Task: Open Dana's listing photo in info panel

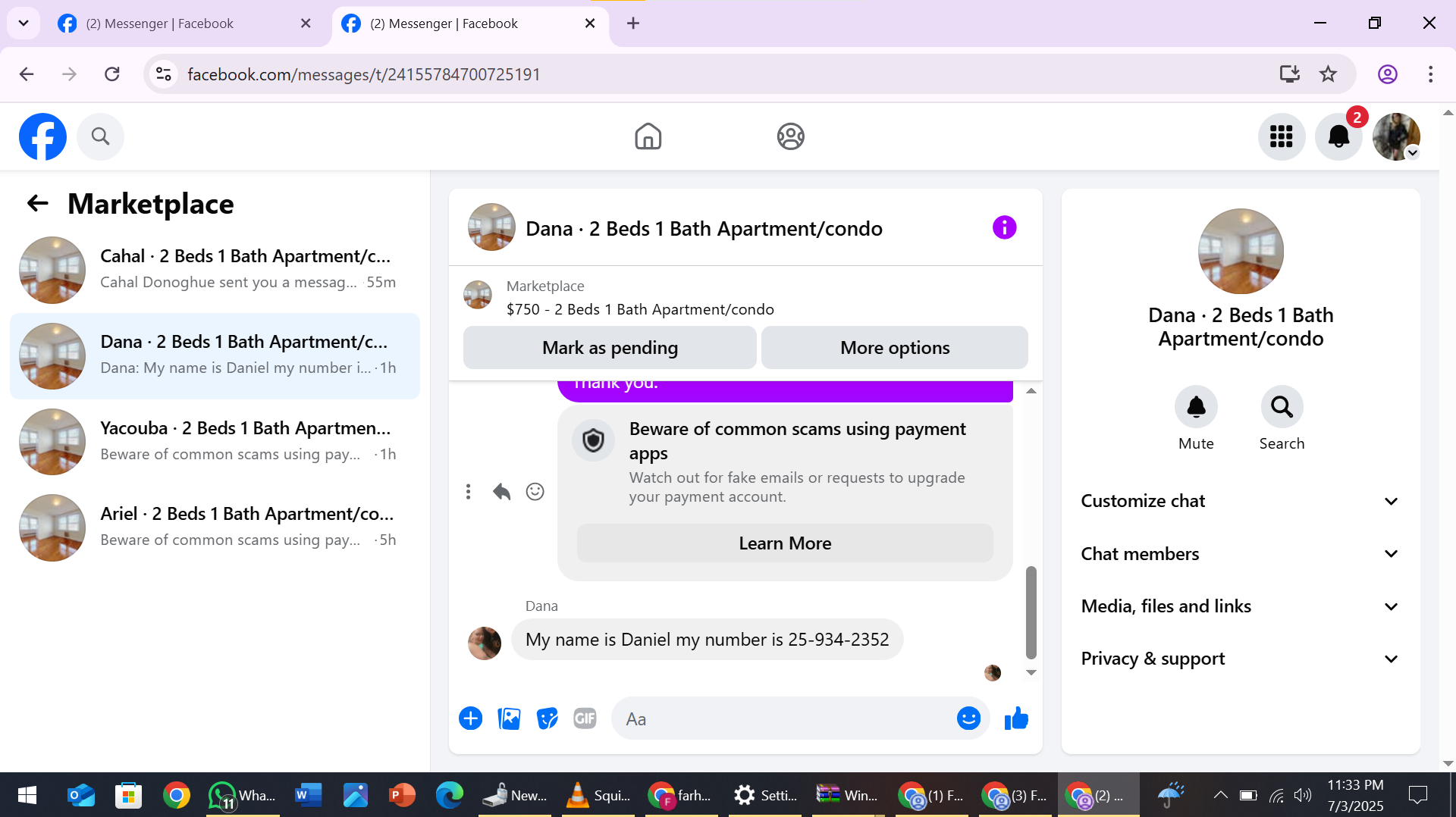Action: point(1241,251)
